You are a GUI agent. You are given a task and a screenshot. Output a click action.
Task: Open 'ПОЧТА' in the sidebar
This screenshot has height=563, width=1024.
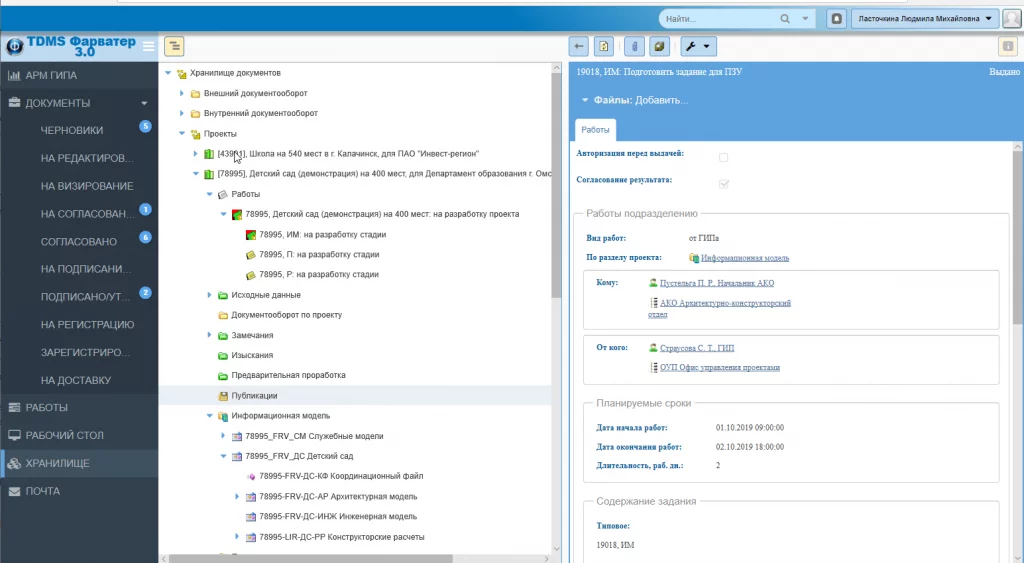coord(43,491)
